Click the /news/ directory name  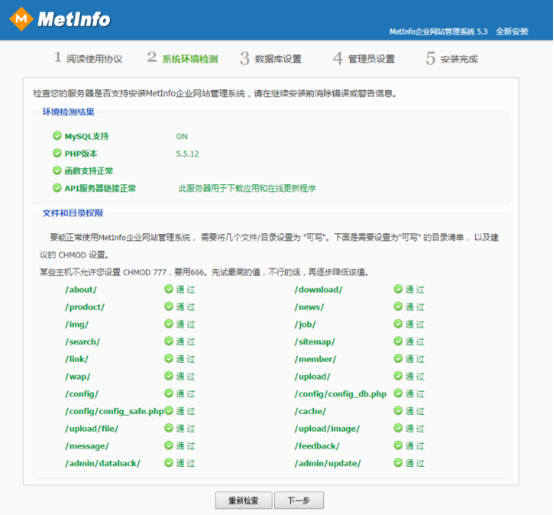[309, 307]
